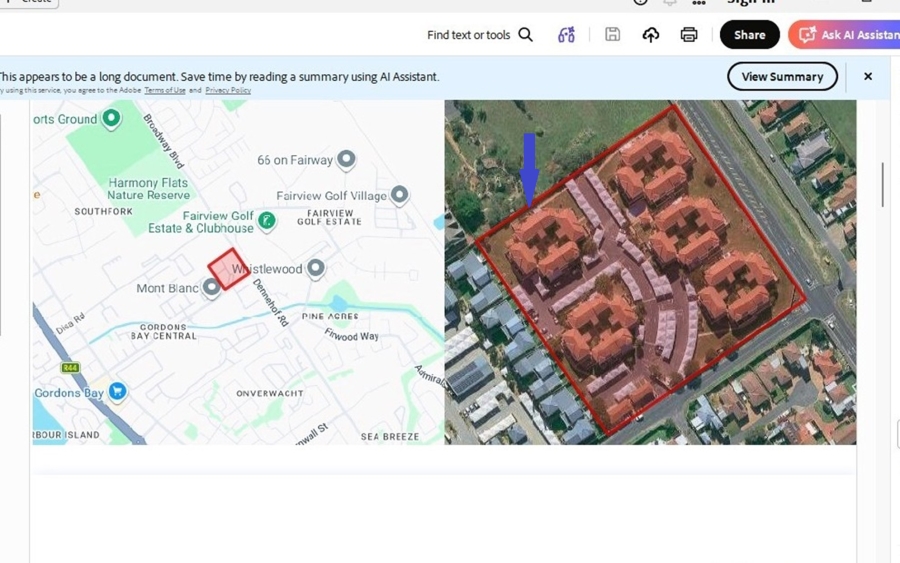900x563 pixels.
Task: Click the Save floppy disk icon
Action: (613, 35)
